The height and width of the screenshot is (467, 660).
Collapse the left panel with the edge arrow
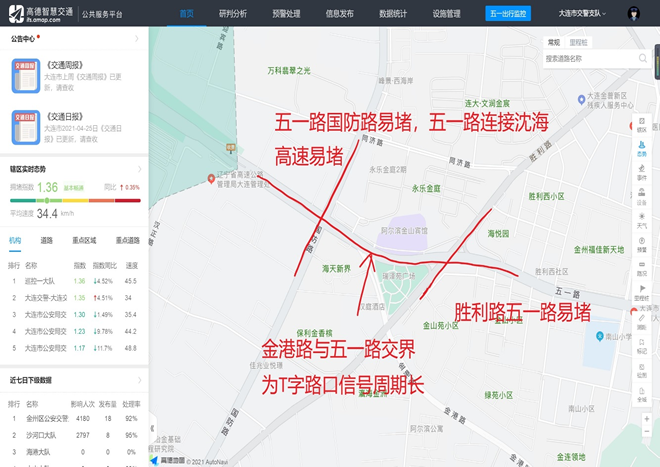tap(152, 428)
